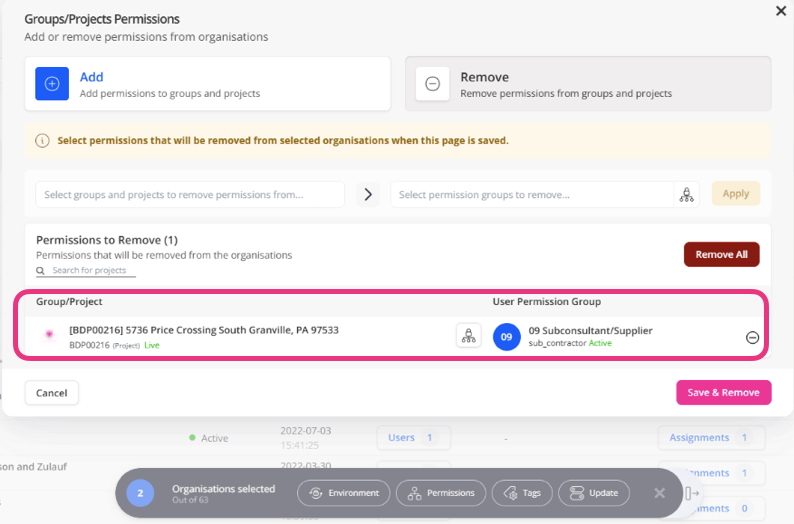The height and width of the screenshot is (524, 794).
Task: Click the collapse panel arrow icon
Action: point(692,493)
